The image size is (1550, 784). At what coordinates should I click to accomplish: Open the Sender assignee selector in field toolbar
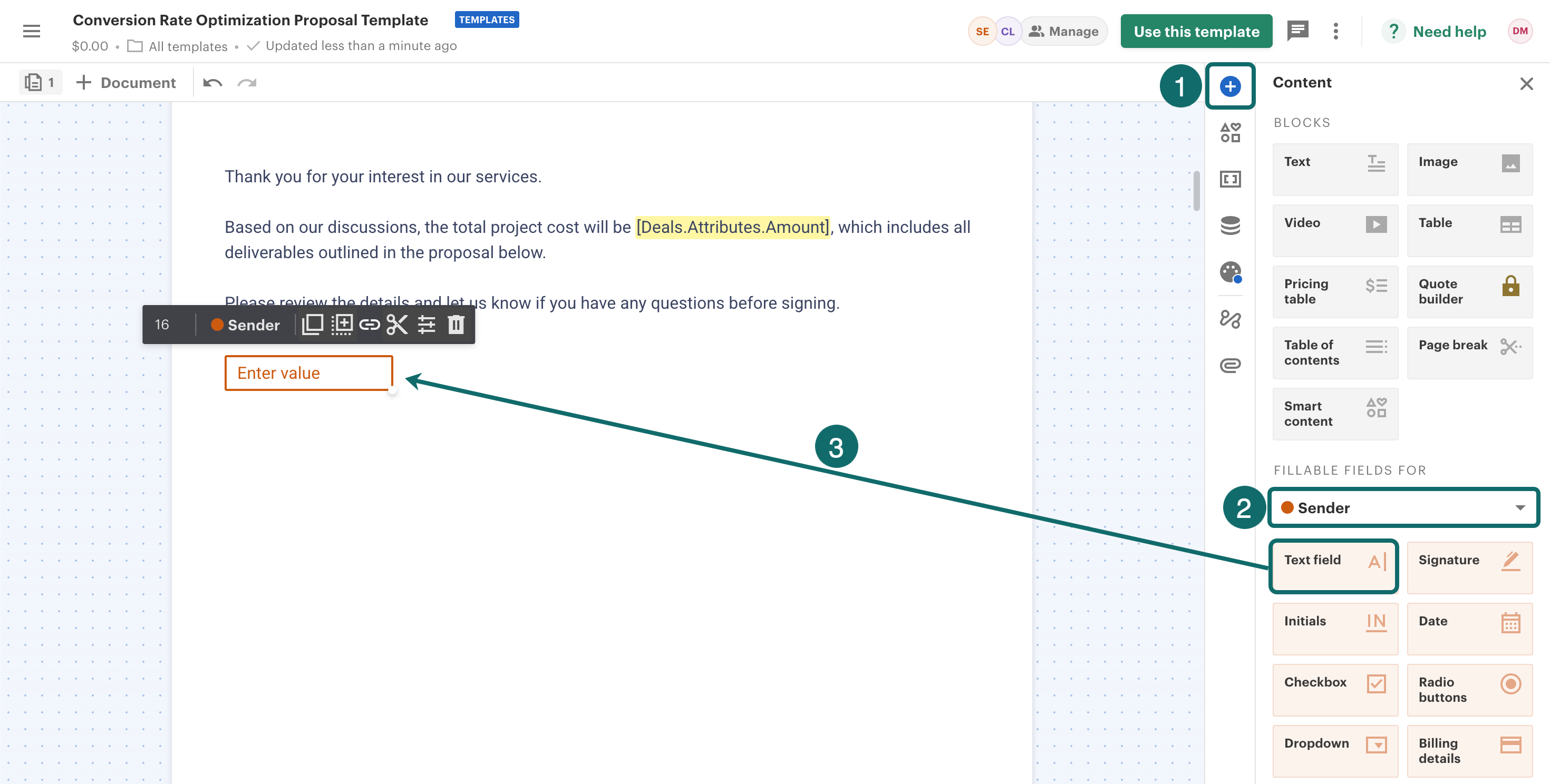(x=246, y=325)
